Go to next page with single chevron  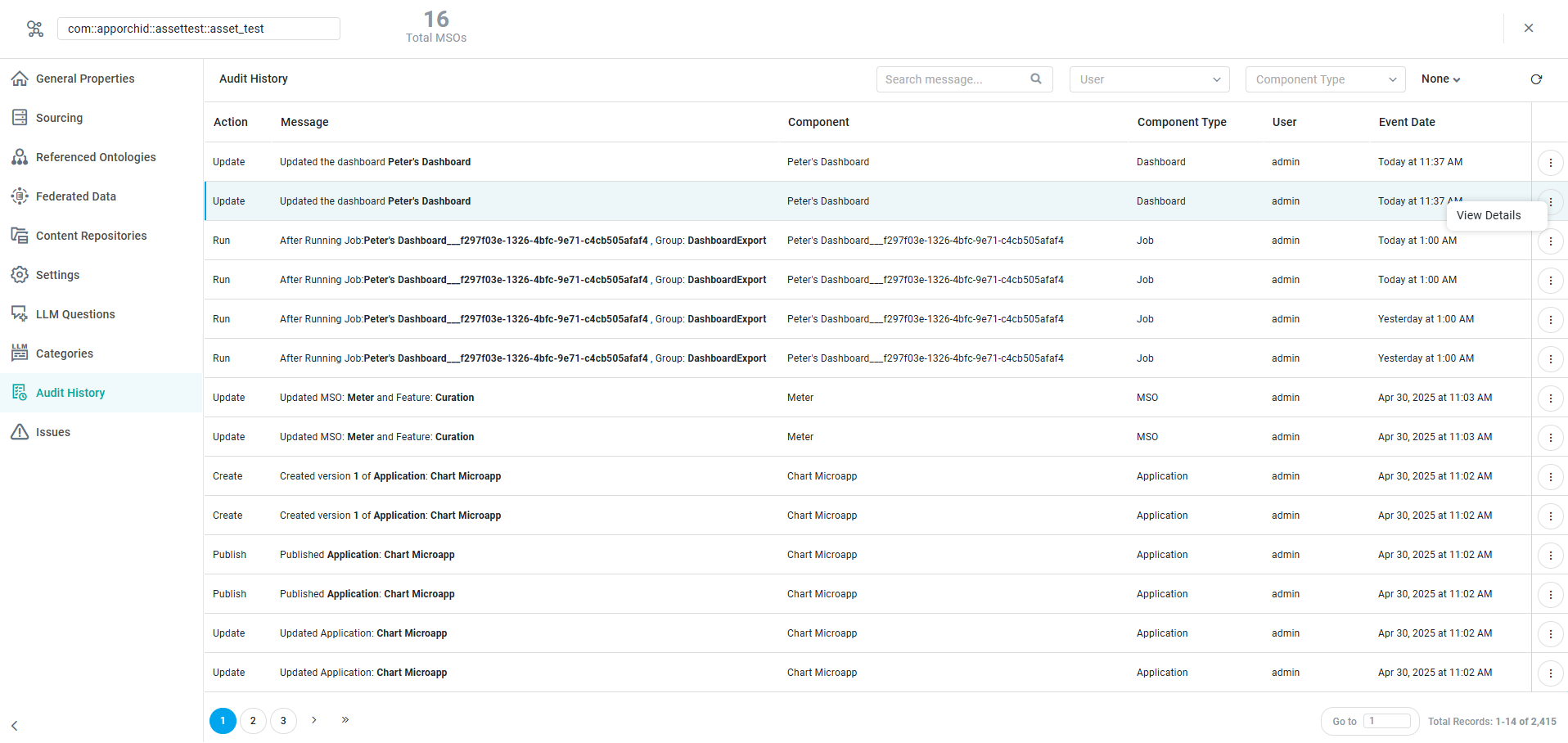pos(314,720)
